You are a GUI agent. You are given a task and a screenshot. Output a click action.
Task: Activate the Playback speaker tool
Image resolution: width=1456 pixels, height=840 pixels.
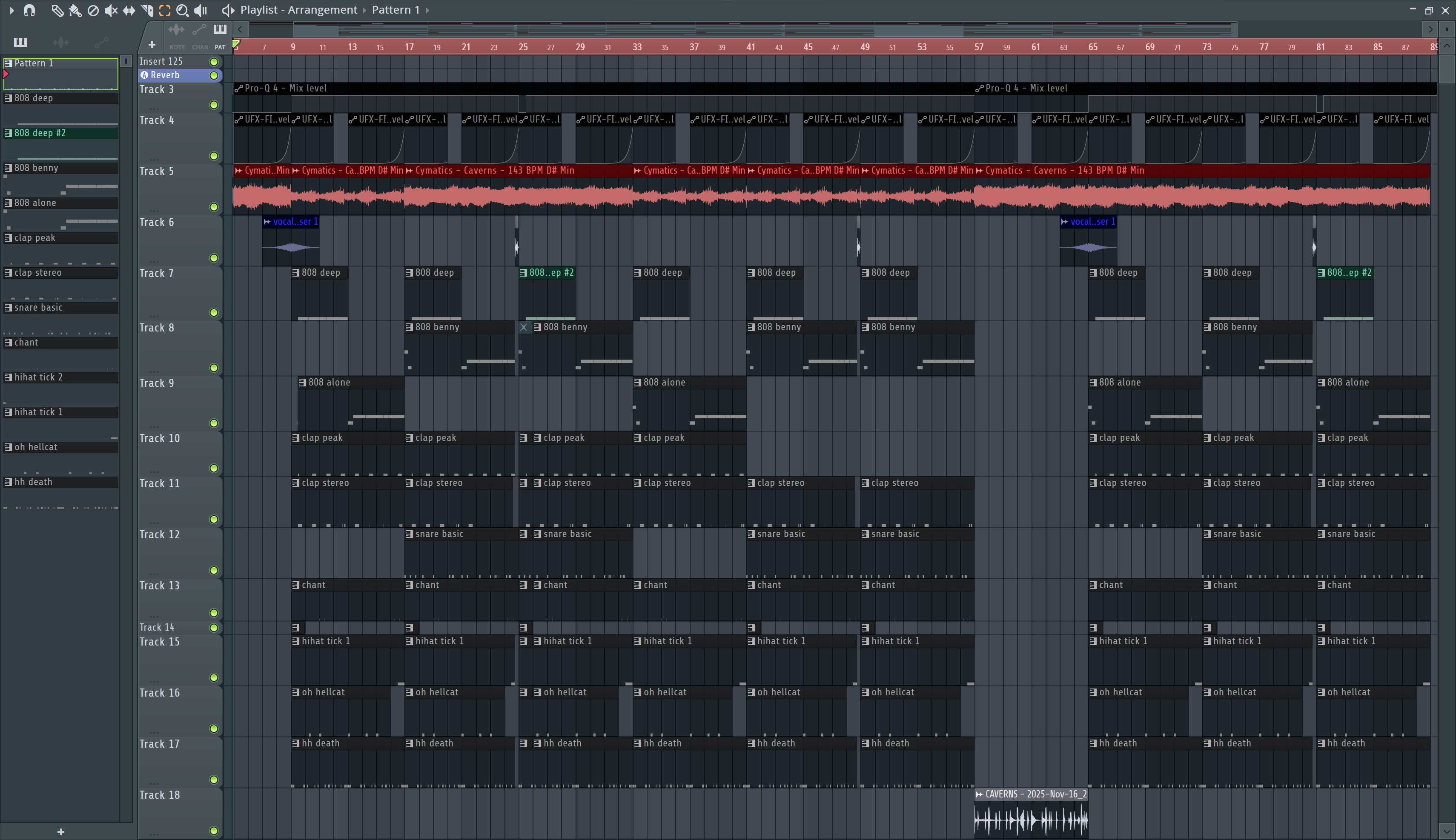point(200,10)
